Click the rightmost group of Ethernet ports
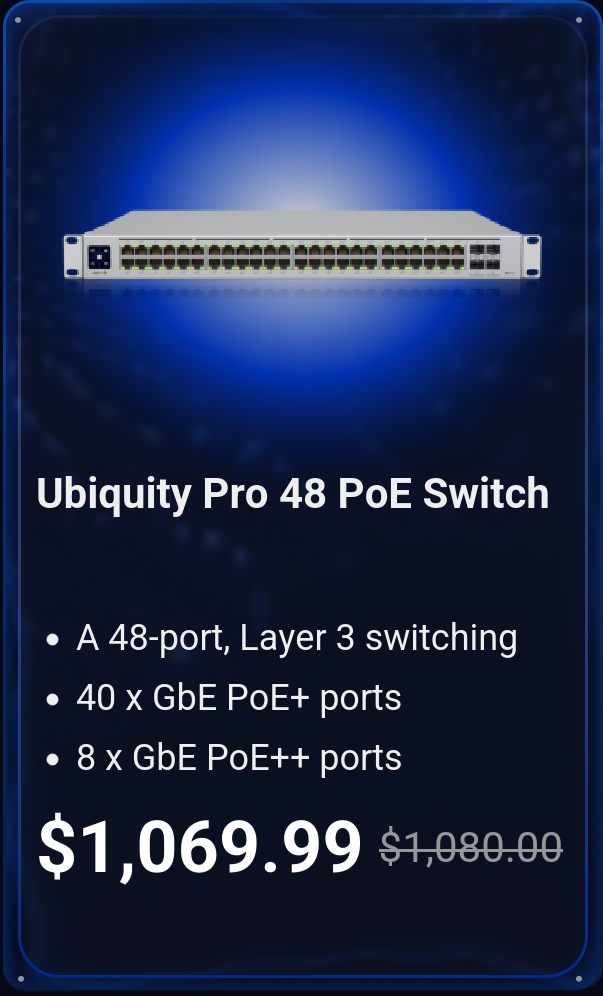603x996 pixels. click(x=423, y=257)
